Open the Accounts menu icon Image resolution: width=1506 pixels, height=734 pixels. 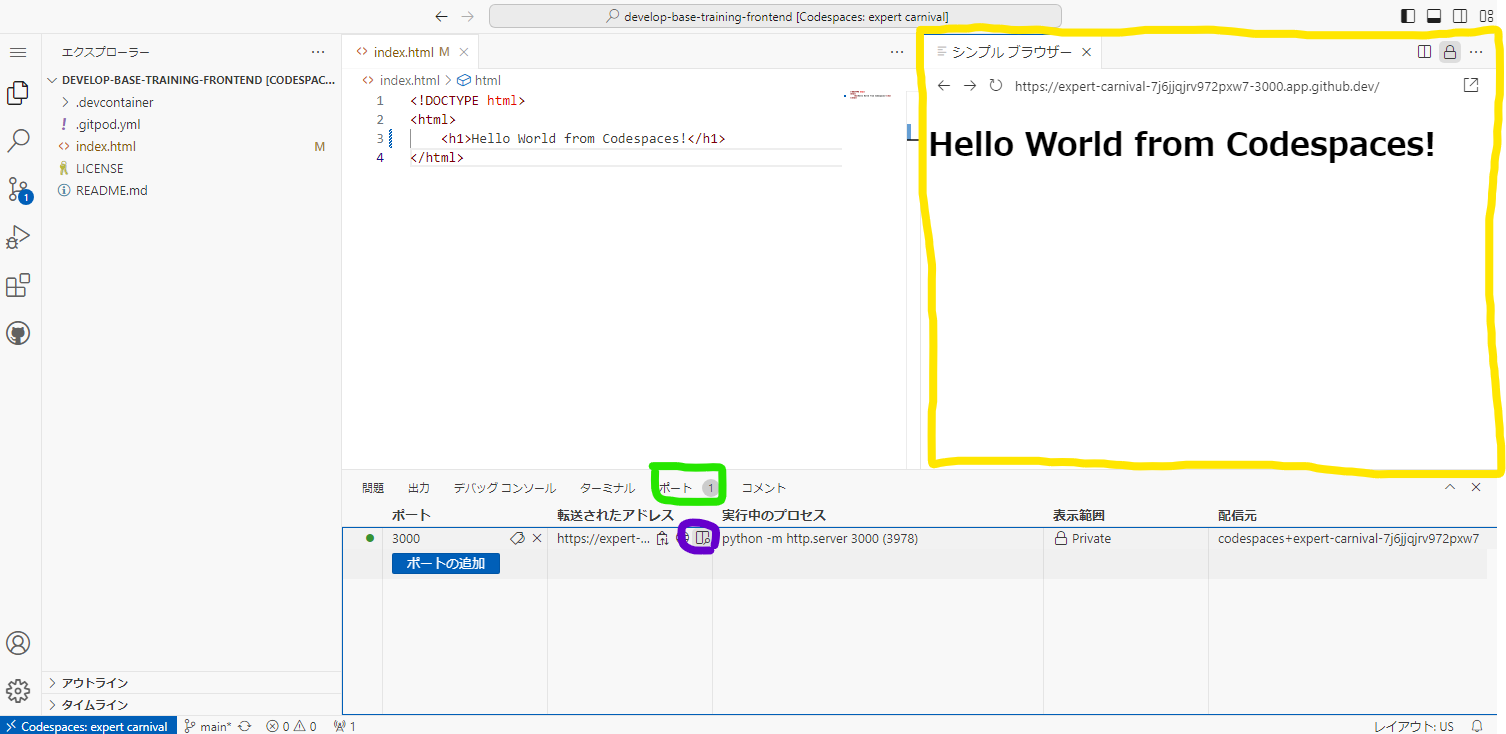tap(18, 643)
